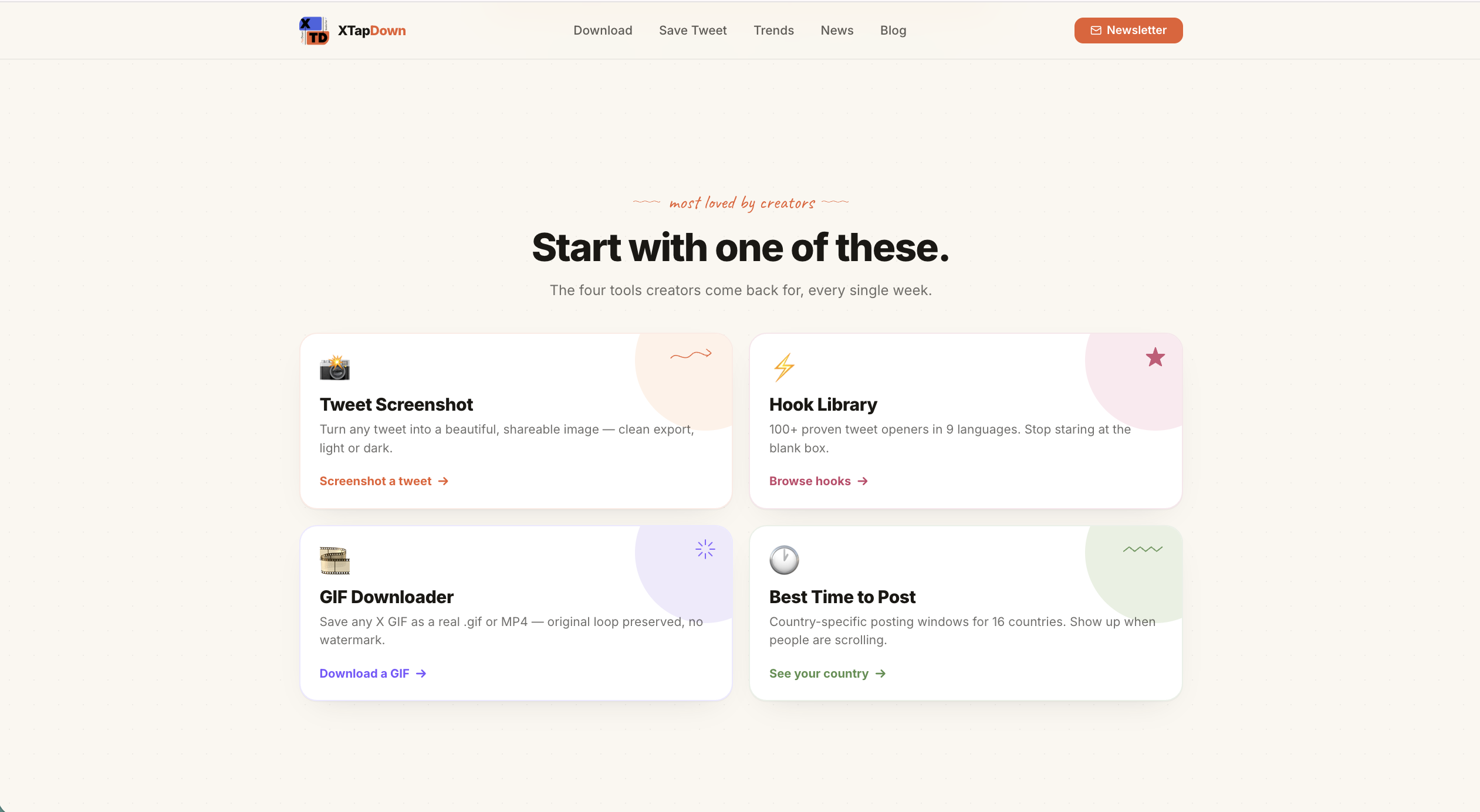Click the film reel GIF Downloader icon
The width and height of the screenshot is (1480, 812).
pyautogui.click(x=334, y=560)
